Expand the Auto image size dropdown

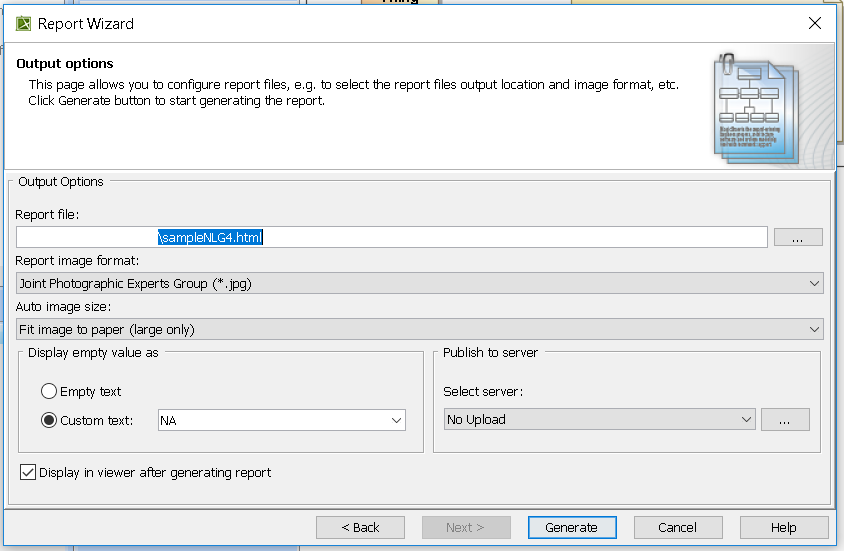point(419,329)
